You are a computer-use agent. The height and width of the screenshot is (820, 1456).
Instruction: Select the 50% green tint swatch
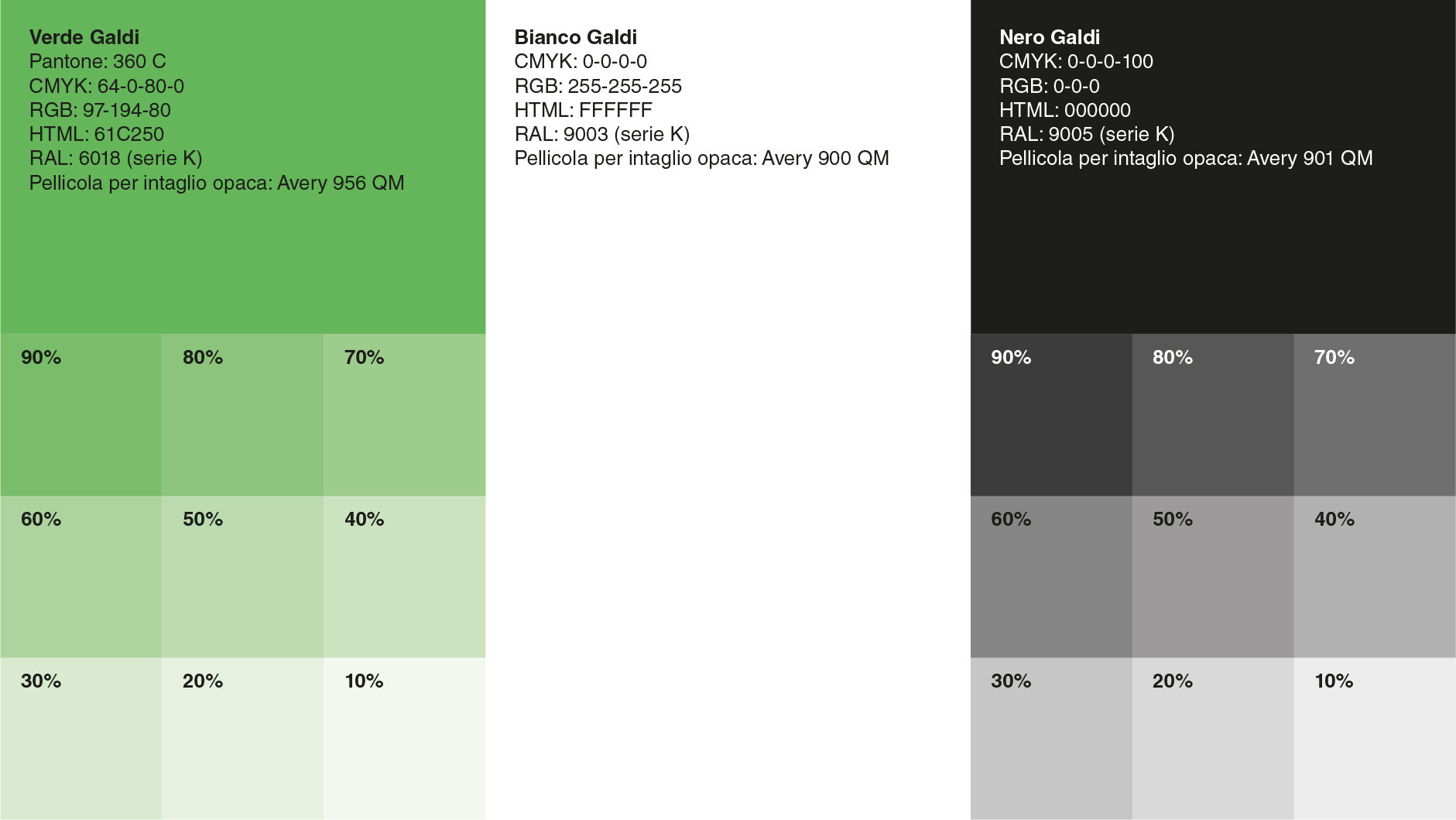click(x=242, y=577)
